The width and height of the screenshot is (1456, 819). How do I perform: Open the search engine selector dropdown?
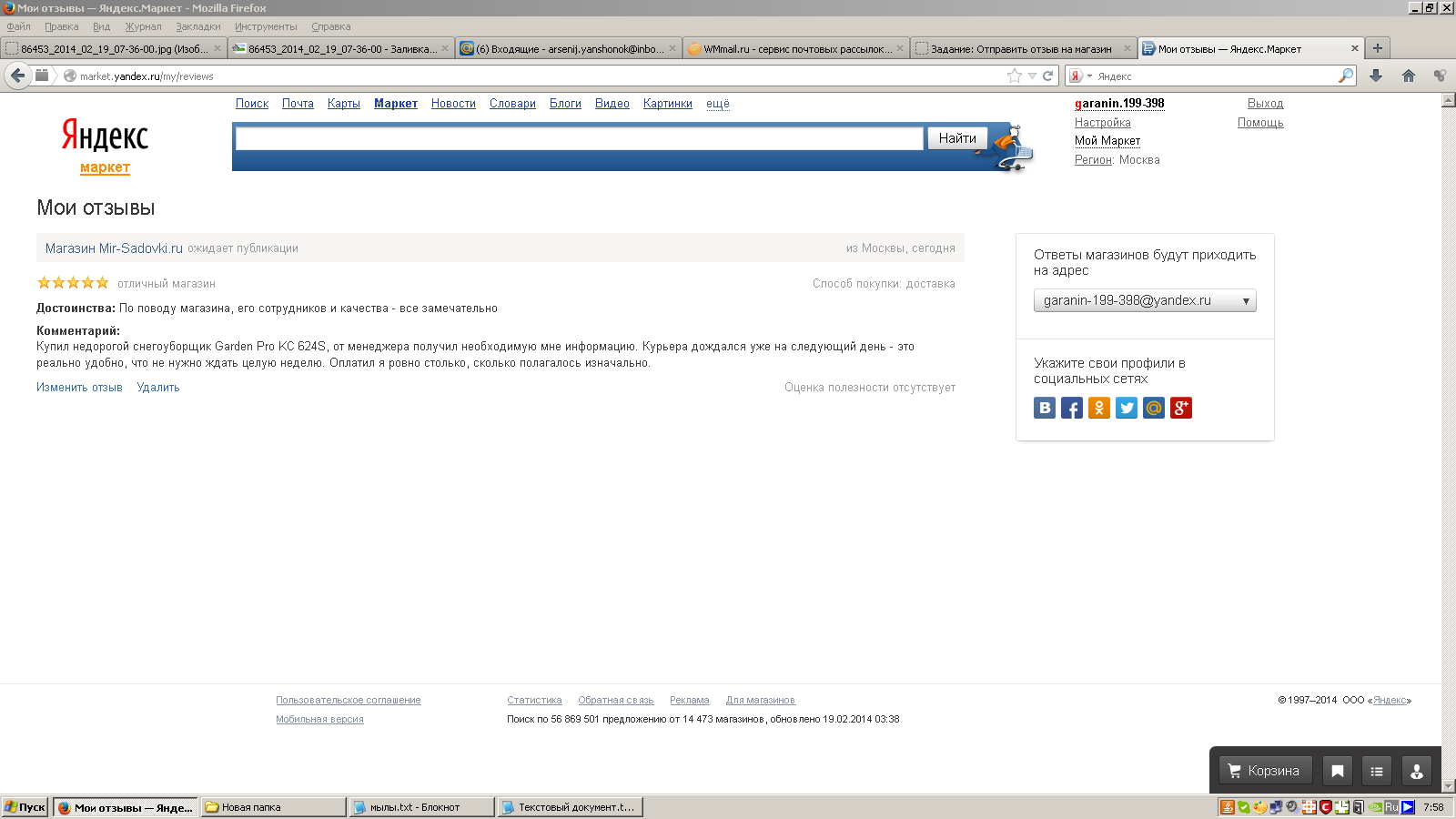pyautogui.click(x=1080, y=76)
